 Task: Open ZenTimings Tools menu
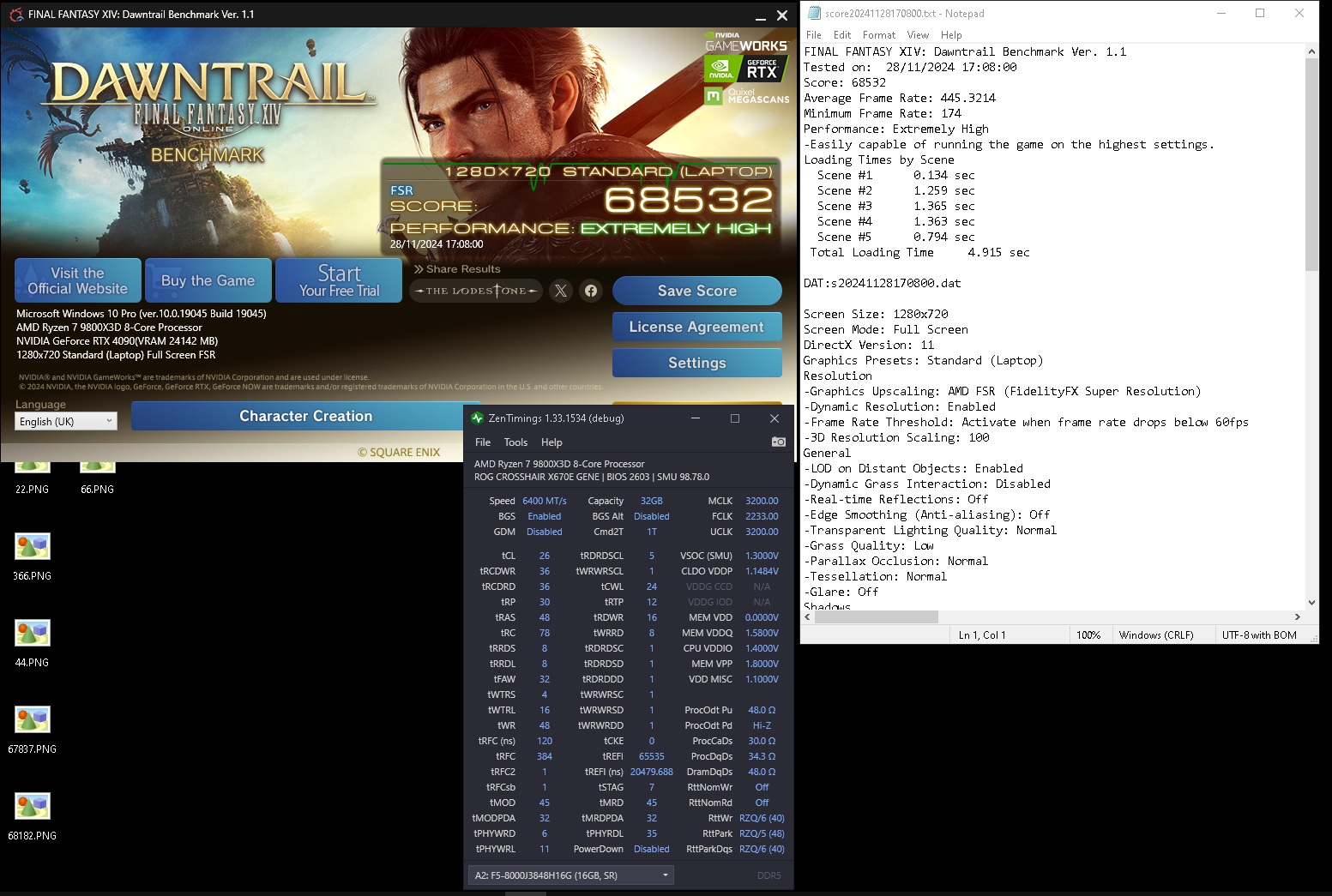[x=515, y=442]
